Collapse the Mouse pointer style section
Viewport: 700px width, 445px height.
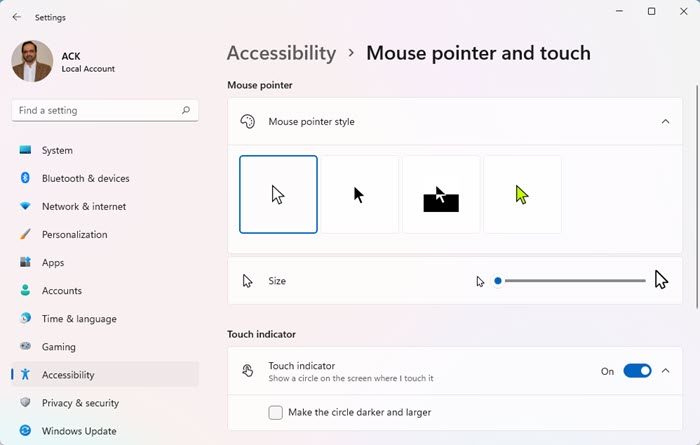pos(666,122)
